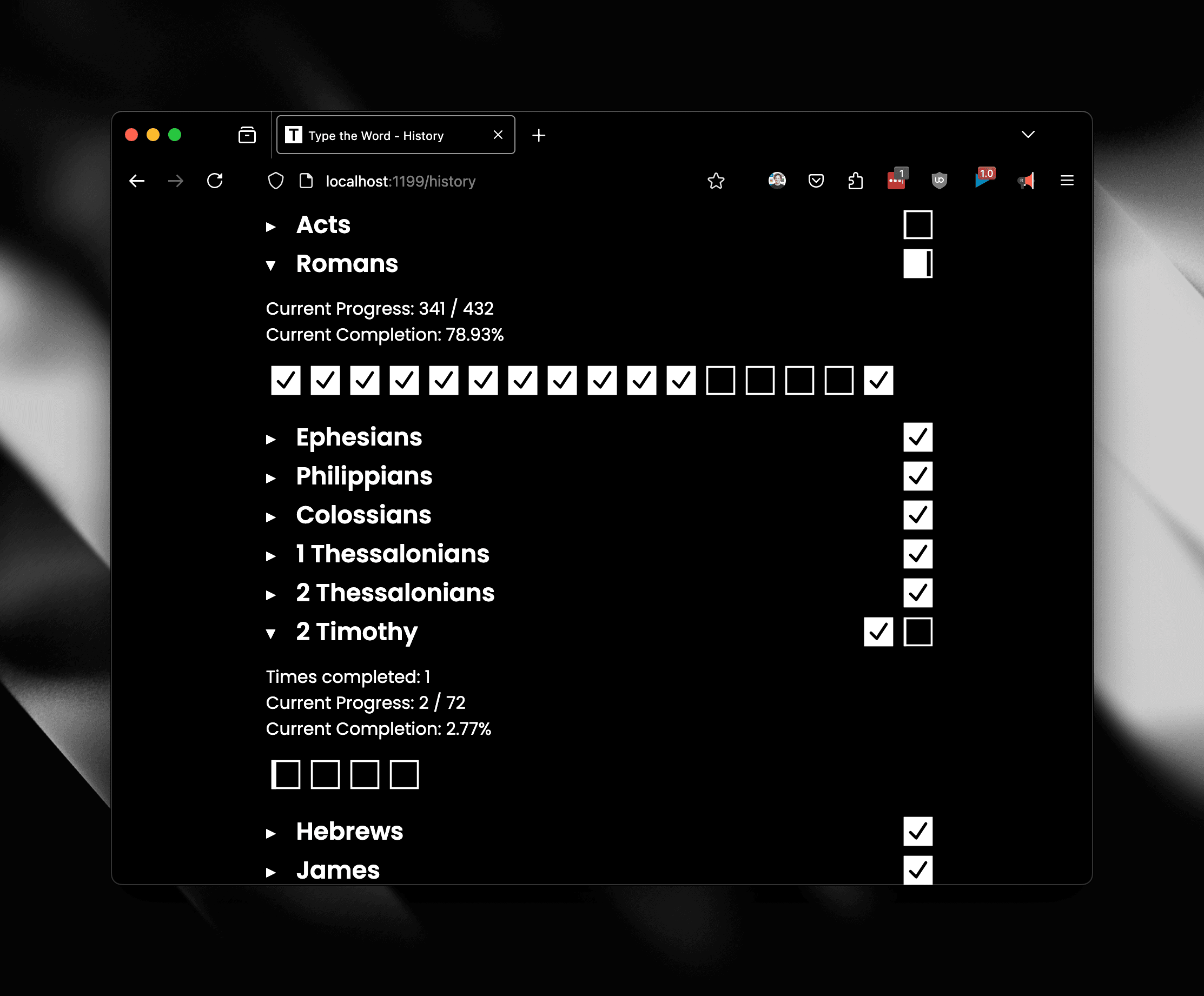Reload the current history page
The height and width of the screenshot is (996, 1204).
[215, 181]
